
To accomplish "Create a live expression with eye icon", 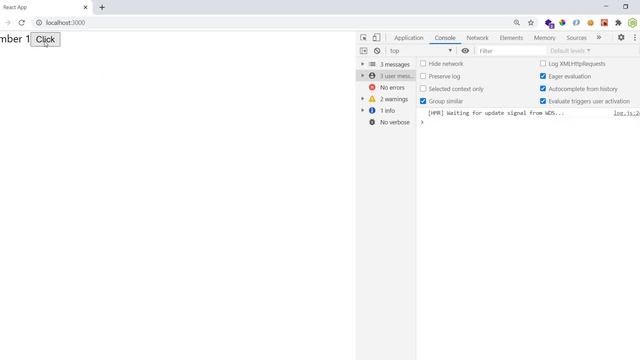I will click(465, 51).
